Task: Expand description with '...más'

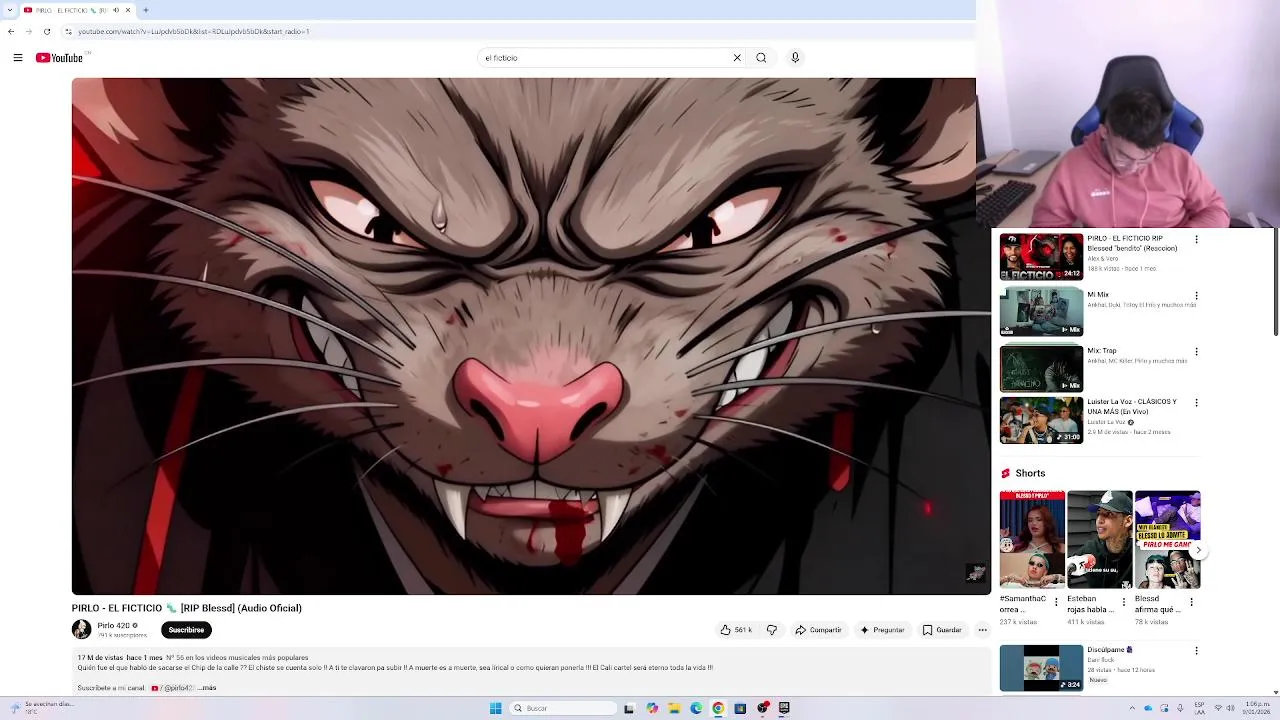Action: point(207,688)
